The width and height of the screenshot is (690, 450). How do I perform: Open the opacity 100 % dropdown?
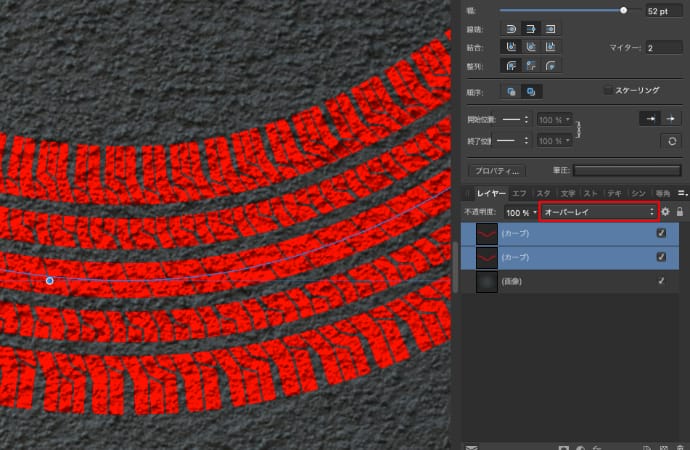click(x=519, y=212)
